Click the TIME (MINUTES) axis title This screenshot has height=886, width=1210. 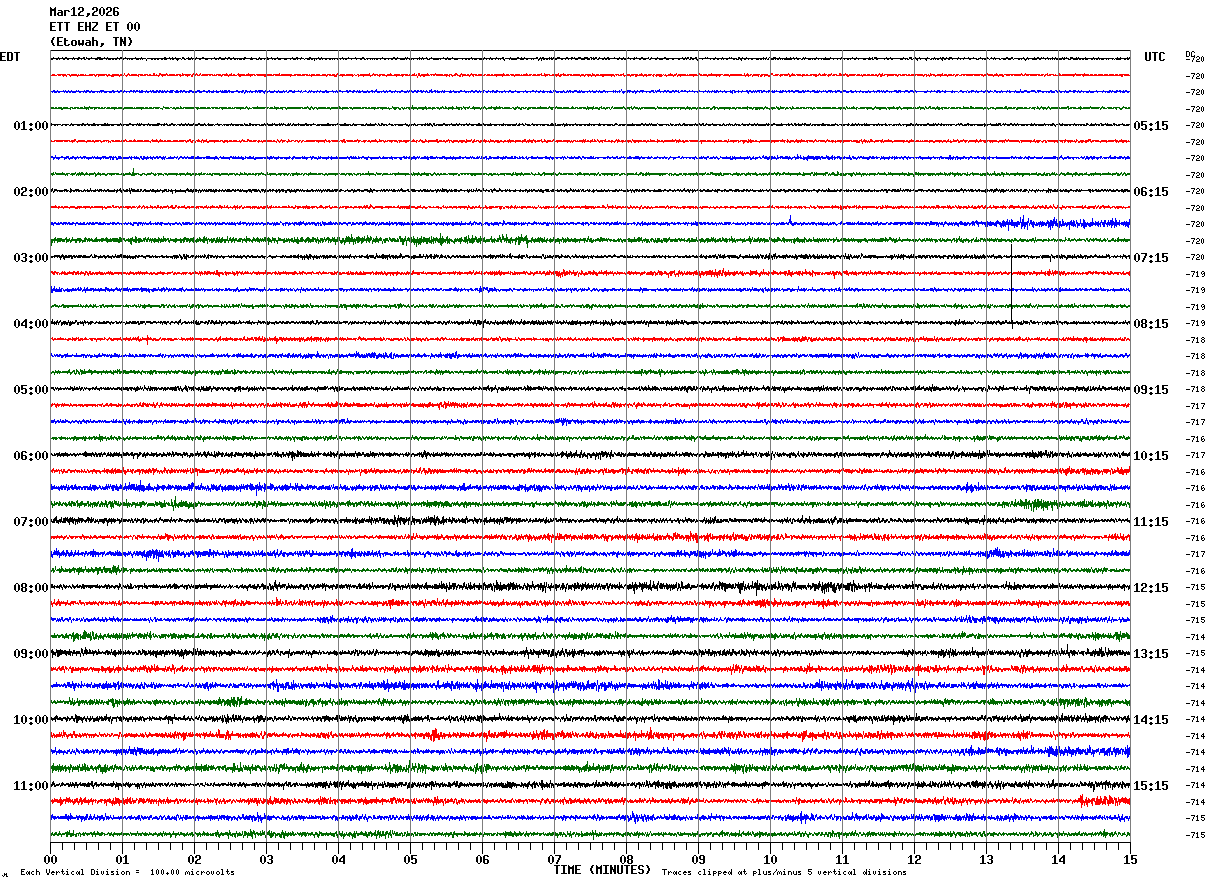click(x=602, y=870)
